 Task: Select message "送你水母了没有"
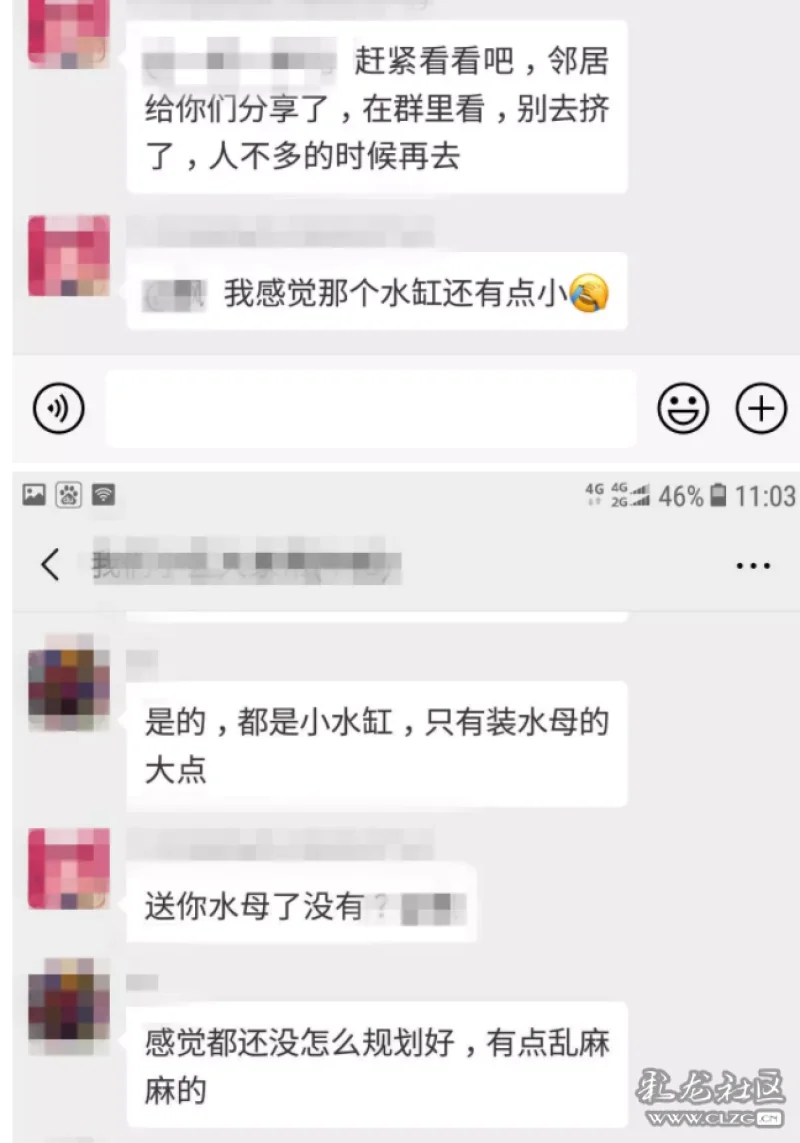pos(301,904)
